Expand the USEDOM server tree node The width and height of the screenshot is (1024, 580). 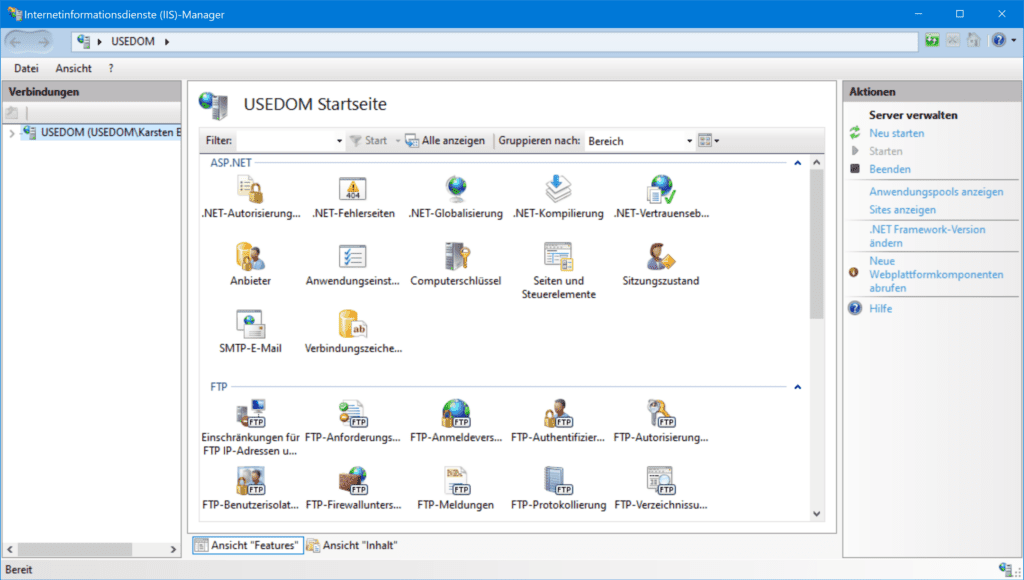click(x=12, y=133)
